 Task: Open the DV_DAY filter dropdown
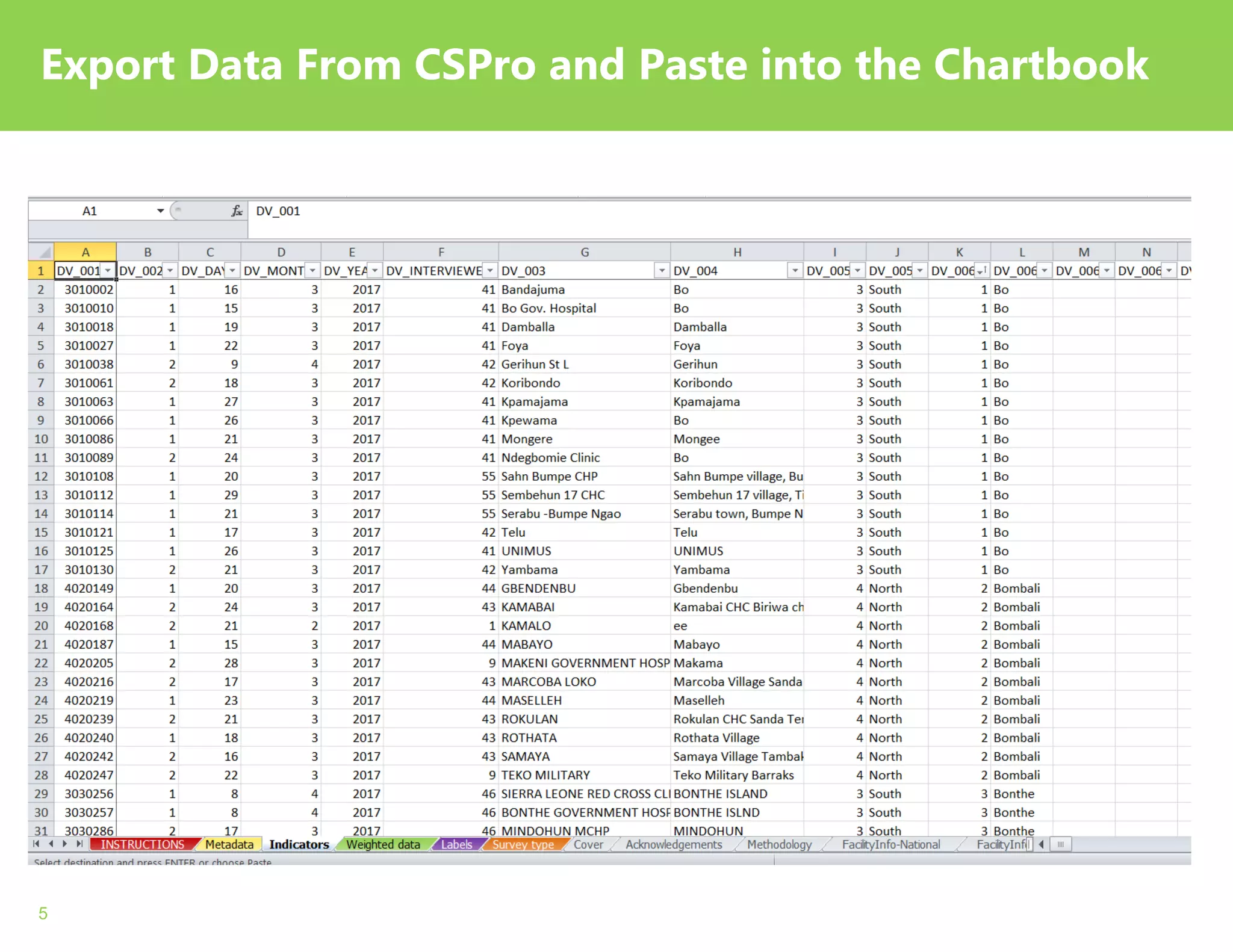pos(232,271)
